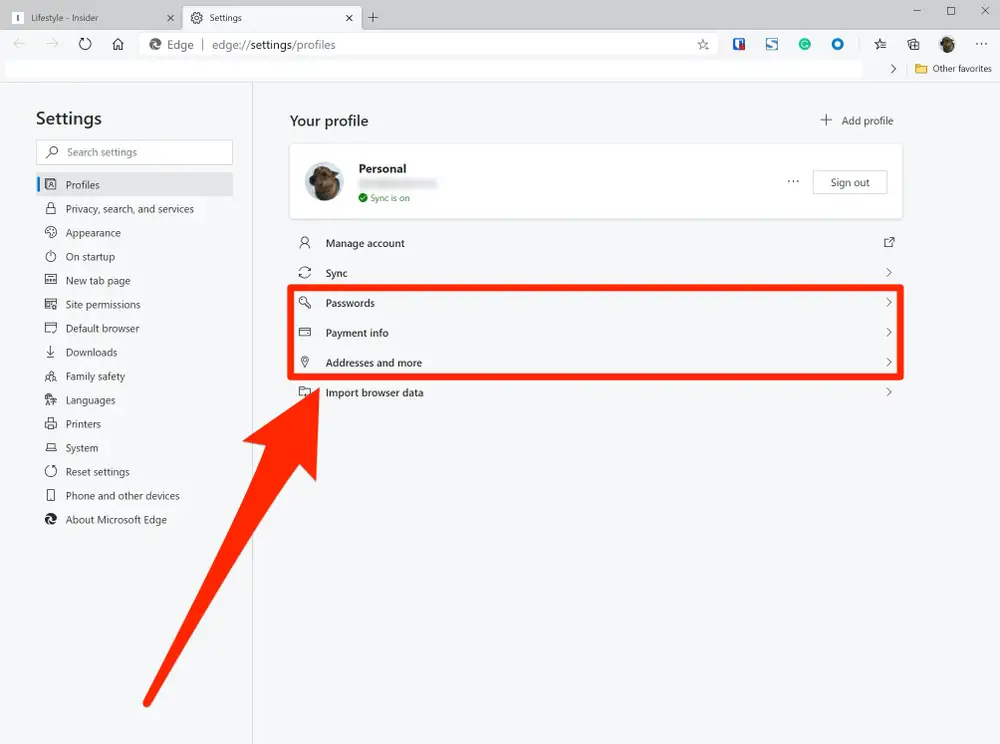The height and width of the screenshot is (744, 1000).
Task: Expand Addresses and more row chevron
Action: tap(889, 362)
